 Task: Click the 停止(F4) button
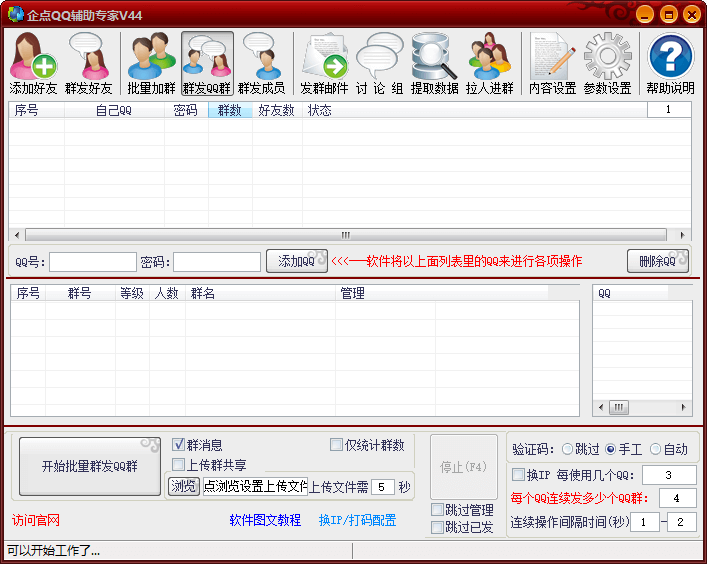point(464,467)
